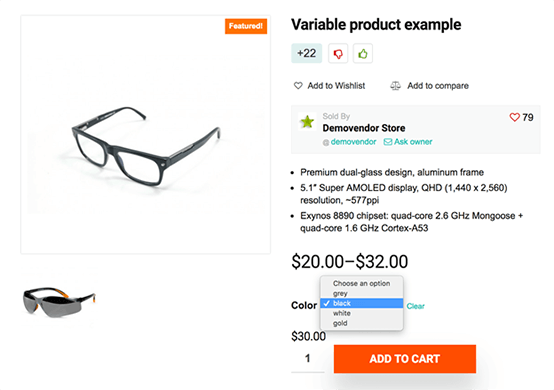
Task: Click the red thumbs-down icon
Action: pos(338,54)
